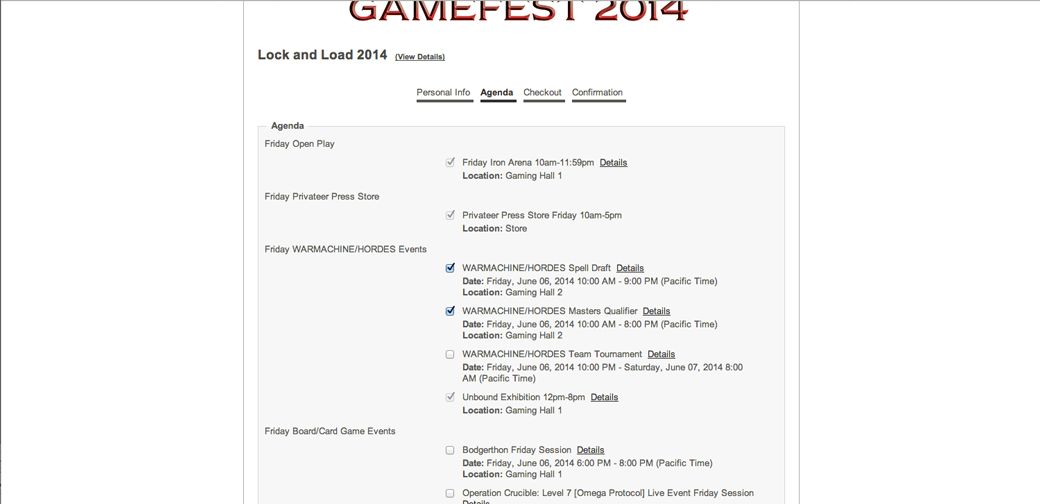Image resolution: width=1040 pixels, height=504 pixels.
Task: View Details for Bodgerthon Friday Session
Action: (x=590, y=451)
